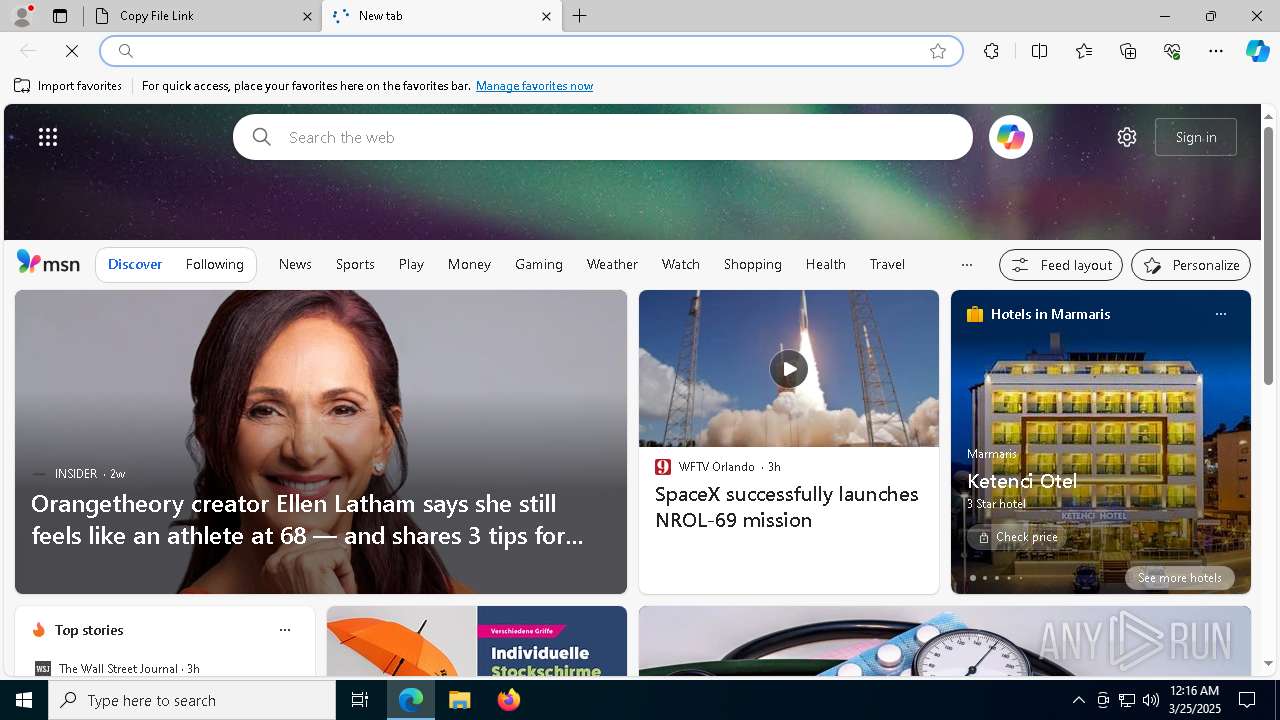Viewport: 1280px width, 720px height.
Task: Open the Weather category
Action: (612, 264)
